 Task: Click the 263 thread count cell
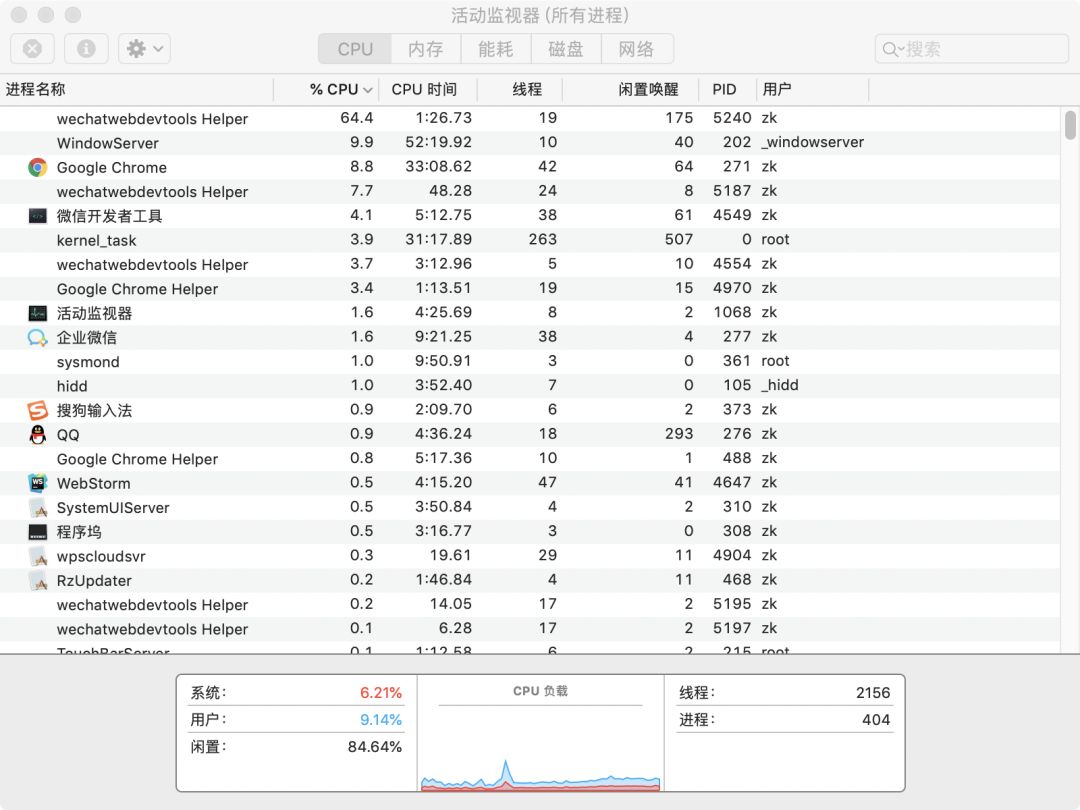point(543,239)
